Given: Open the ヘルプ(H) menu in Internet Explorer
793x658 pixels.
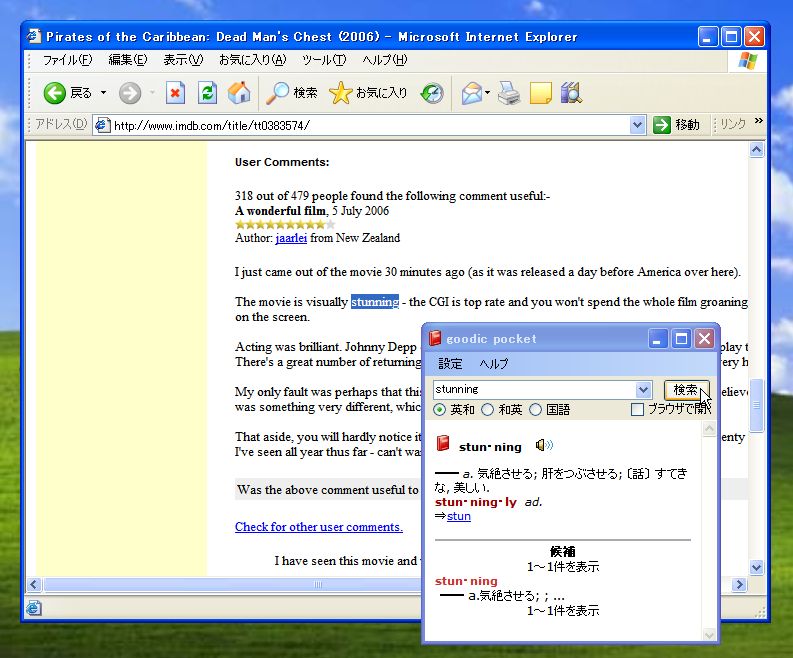Looking at the screenshot, I should pos(385,60).
